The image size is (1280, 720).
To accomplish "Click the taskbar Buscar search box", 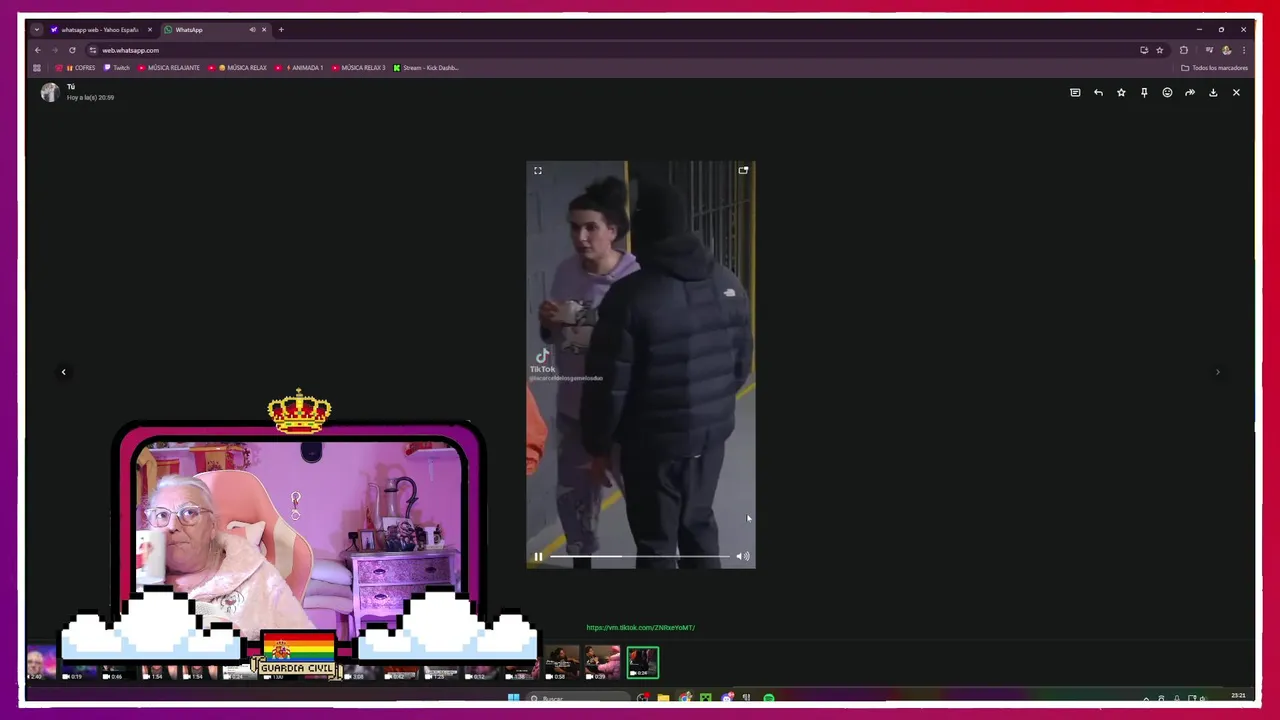I will [578, 698].
